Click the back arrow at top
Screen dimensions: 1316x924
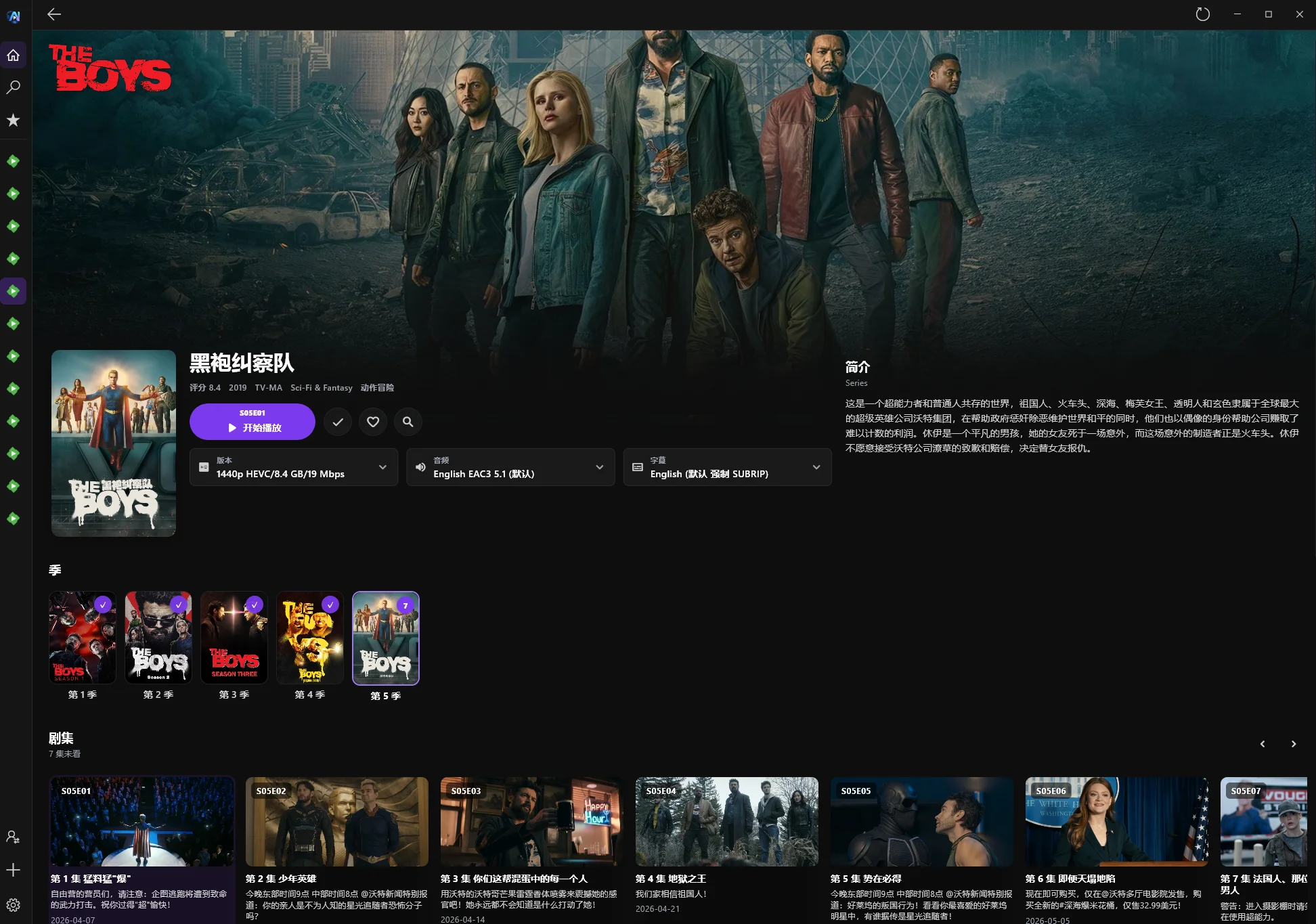coord(54,14)
